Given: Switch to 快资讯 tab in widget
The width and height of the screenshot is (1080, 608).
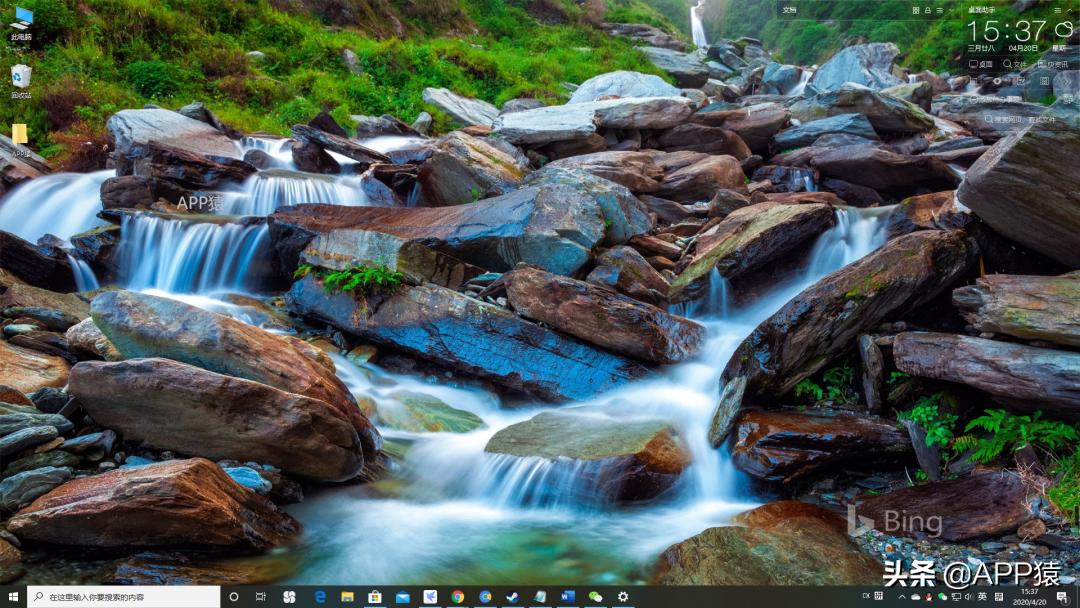Looking at the screenshot, I should point(1052,64).
